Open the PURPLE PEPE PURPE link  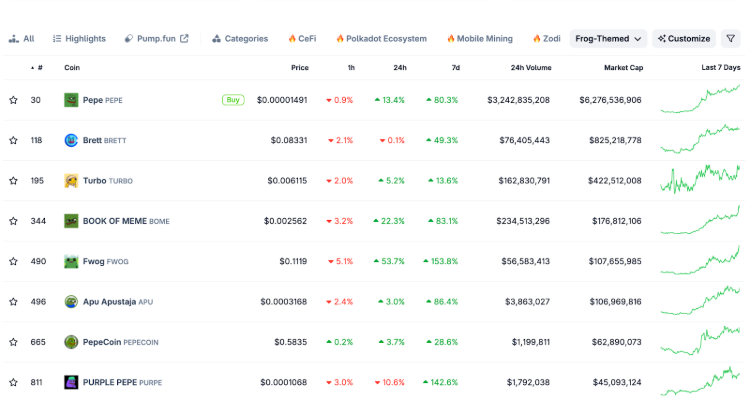pyautogui.click(x=122, y=382)
